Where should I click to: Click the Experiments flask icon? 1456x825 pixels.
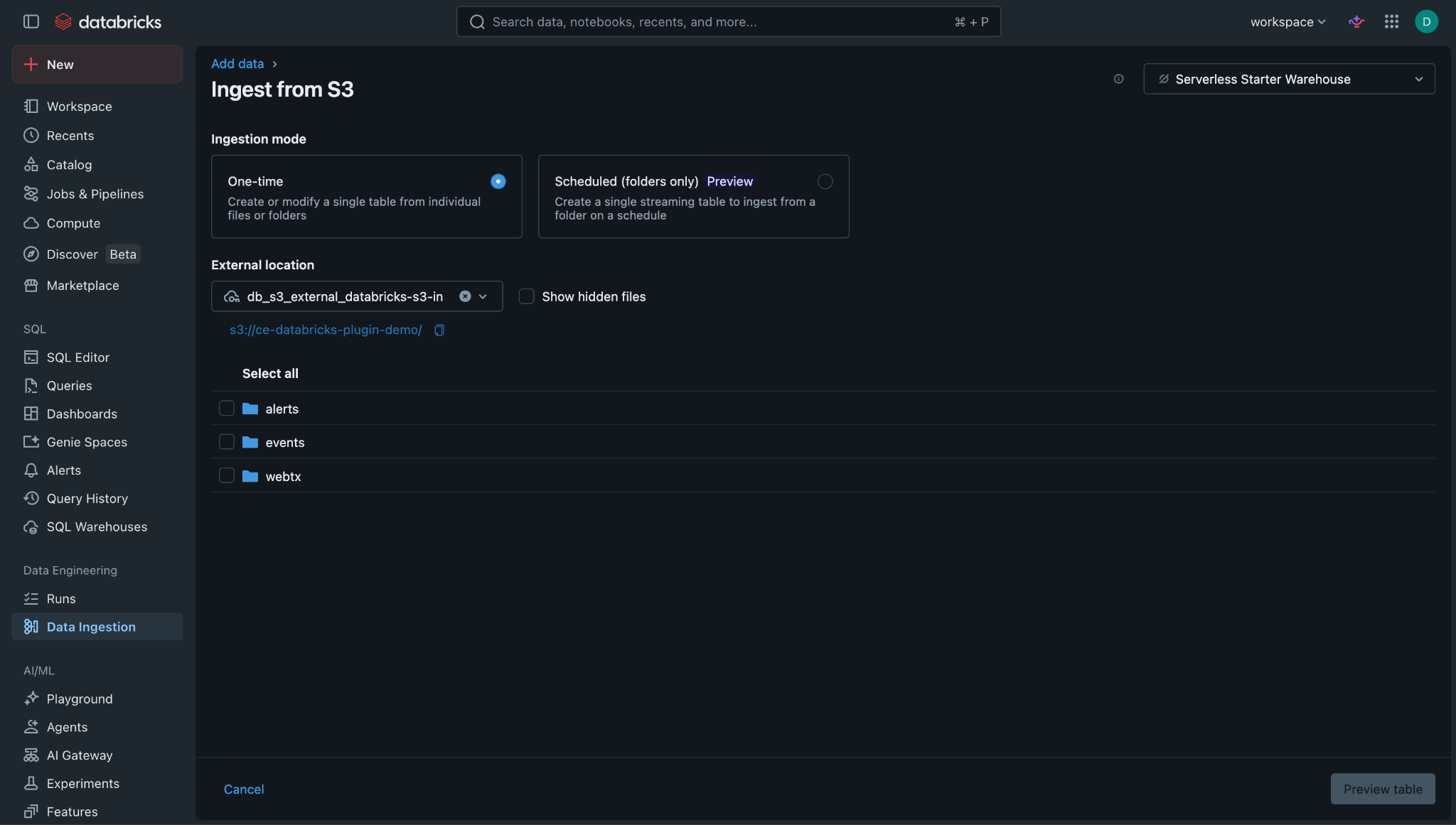click(31, 784)
